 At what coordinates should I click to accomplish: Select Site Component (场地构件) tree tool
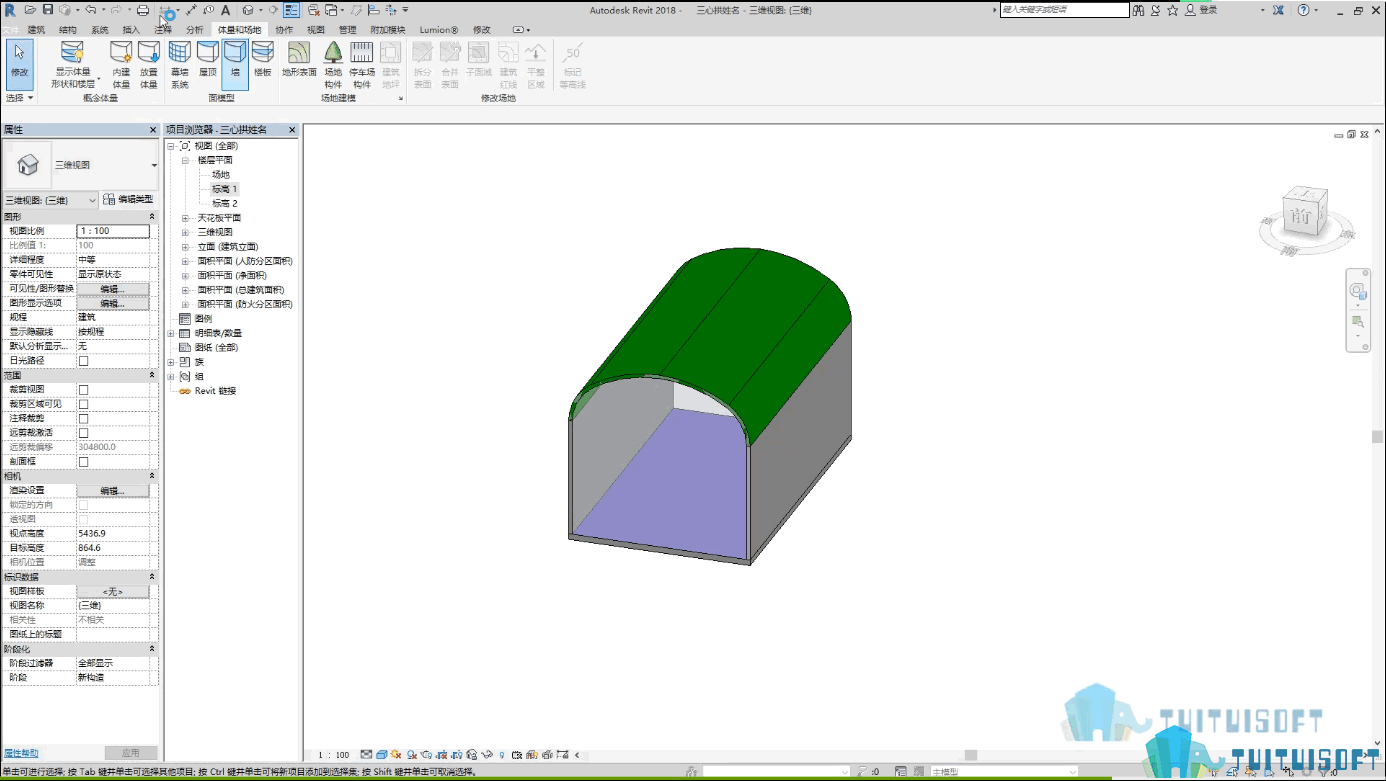pyautogui.click(x=333, y=65)
